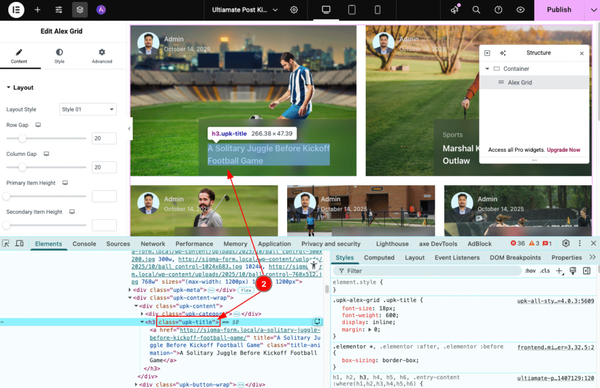Switch to tablet responsive view
This screenshot has width=600, height=388.
352,10
